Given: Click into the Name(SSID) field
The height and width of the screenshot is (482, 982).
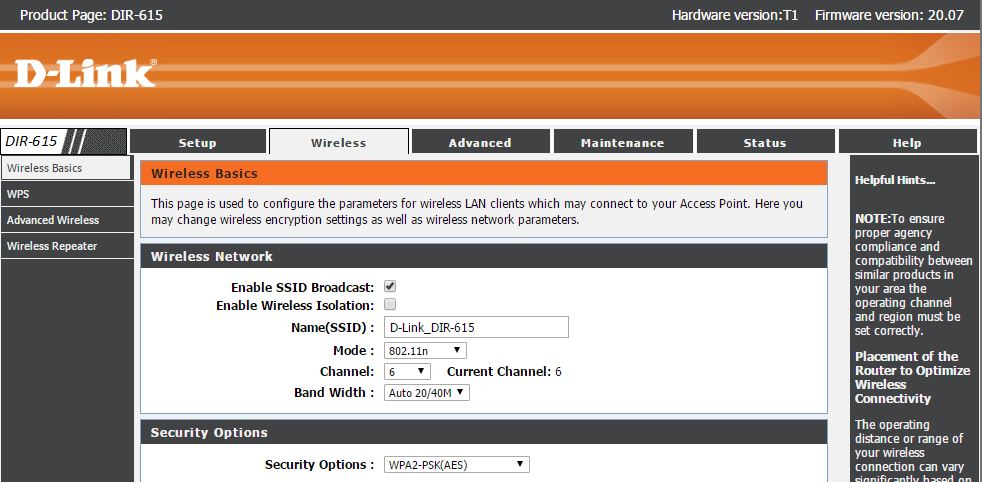Looking at the screenshot, I should pos(476,327).
